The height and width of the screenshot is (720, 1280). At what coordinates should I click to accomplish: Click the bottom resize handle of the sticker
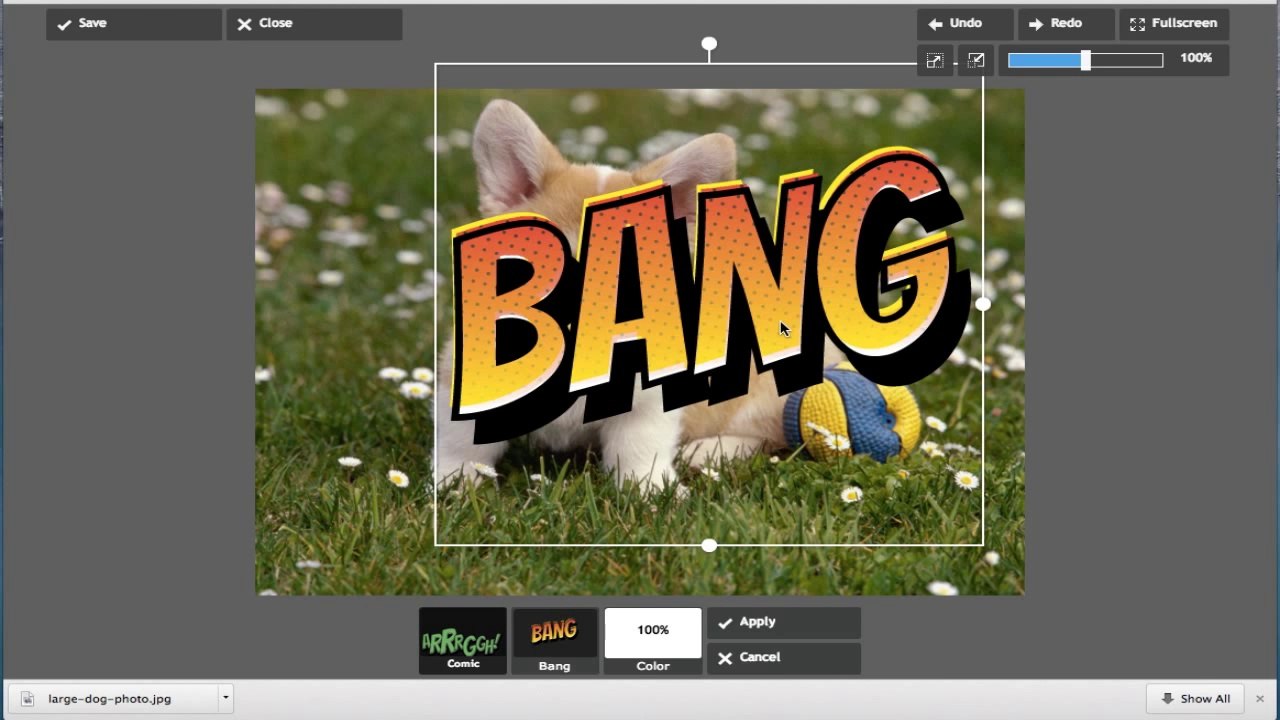tap(709, 545)
